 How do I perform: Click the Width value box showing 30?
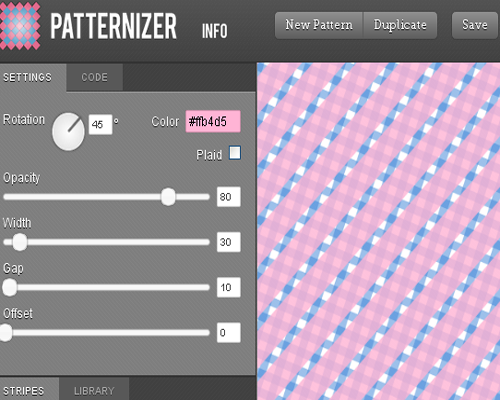tap(229, 242)
